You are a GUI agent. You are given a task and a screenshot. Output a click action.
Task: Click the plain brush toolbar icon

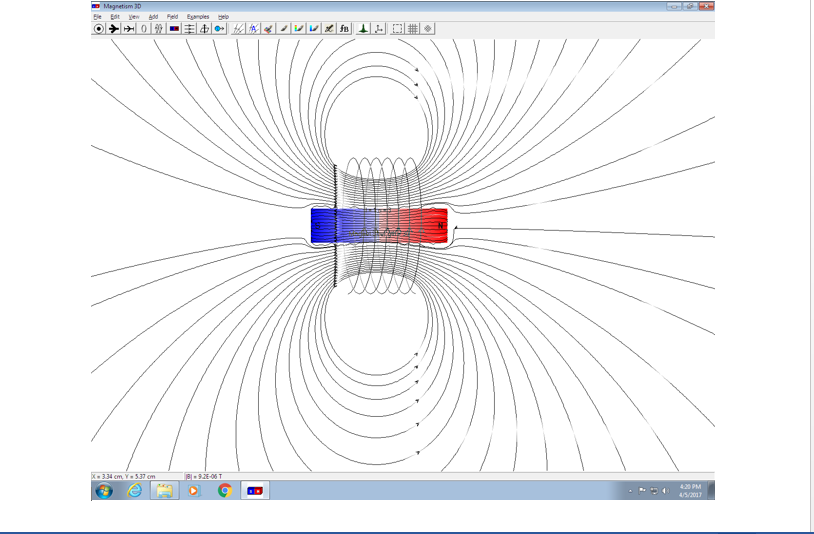point(283,29)
